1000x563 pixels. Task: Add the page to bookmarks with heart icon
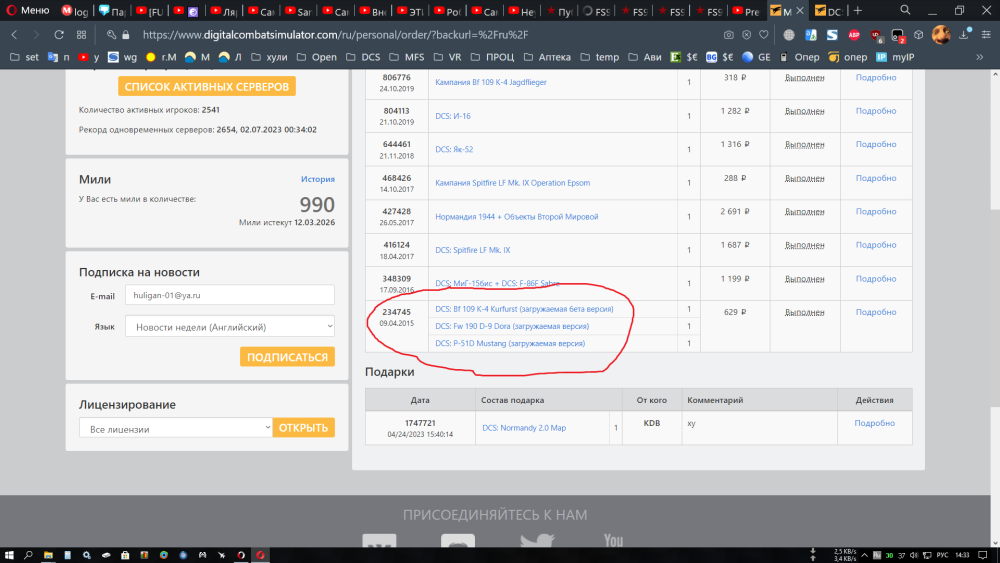coord(763,35)
